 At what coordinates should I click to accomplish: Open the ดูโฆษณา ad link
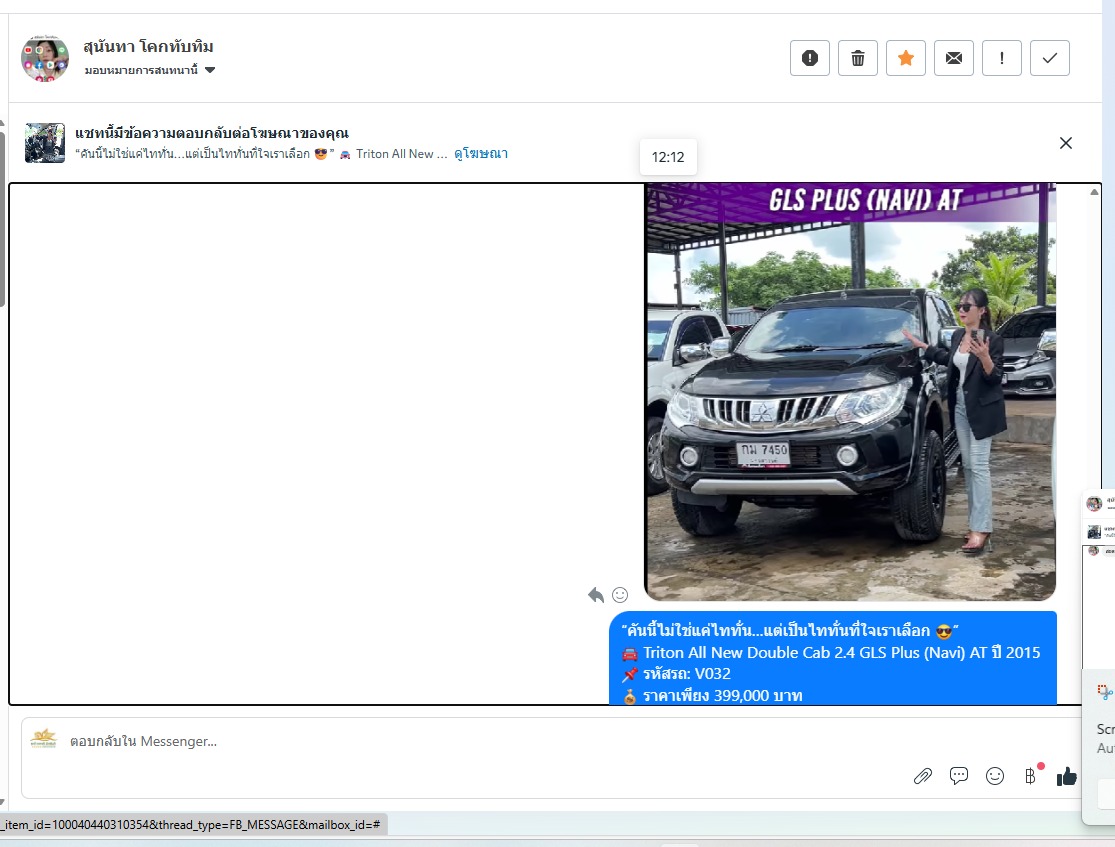click(x=481, y=154)
